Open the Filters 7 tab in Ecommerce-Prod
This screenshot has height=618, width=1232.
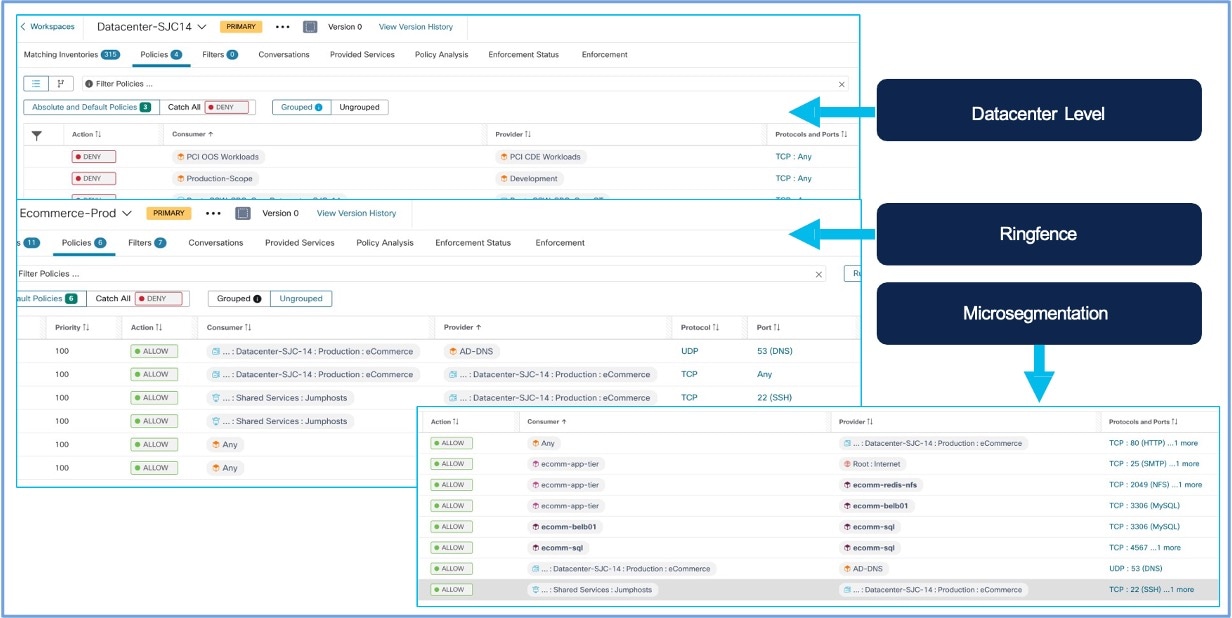[x=147, y=243]
